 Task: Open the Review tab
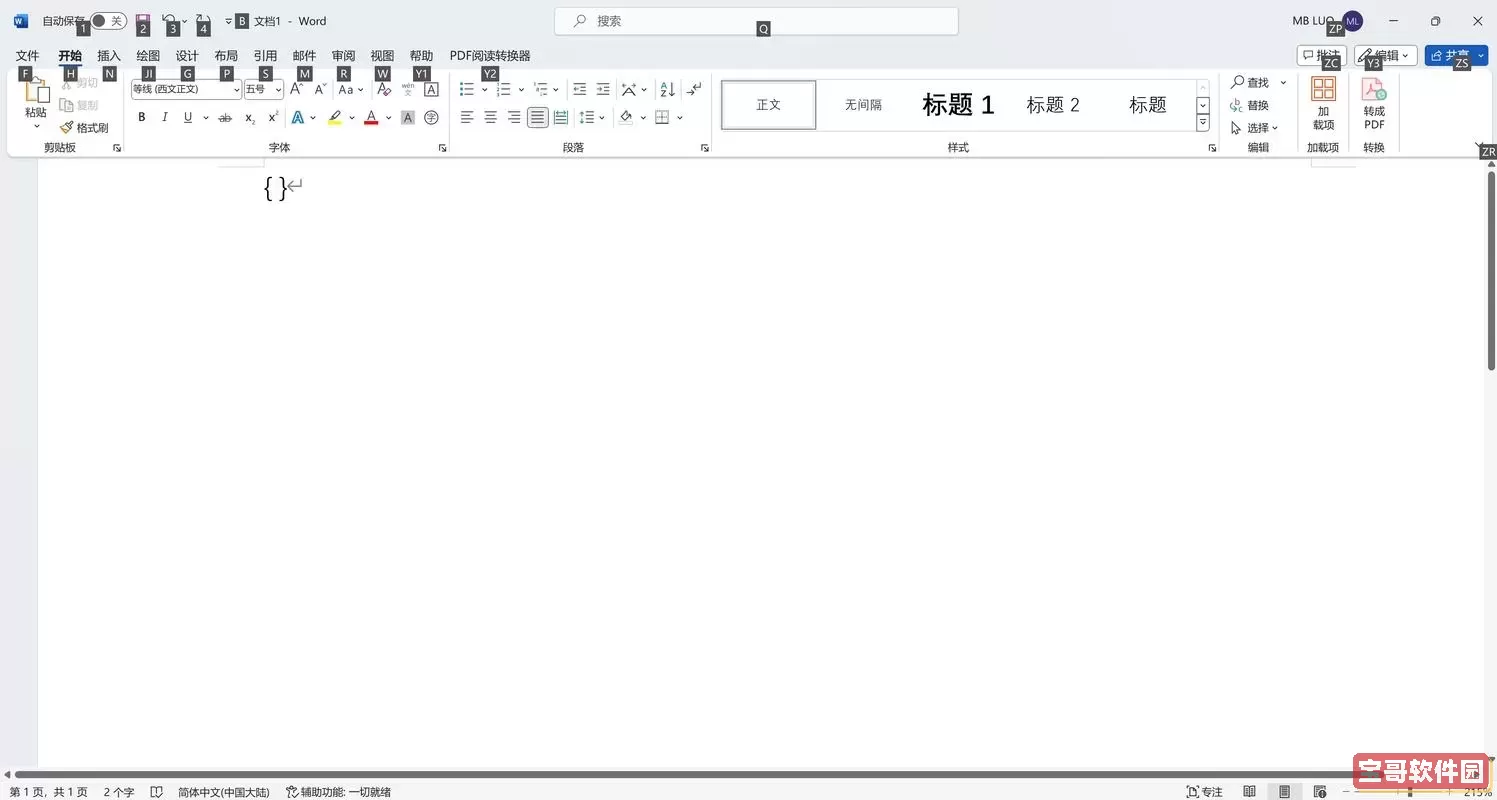point(343,56)
